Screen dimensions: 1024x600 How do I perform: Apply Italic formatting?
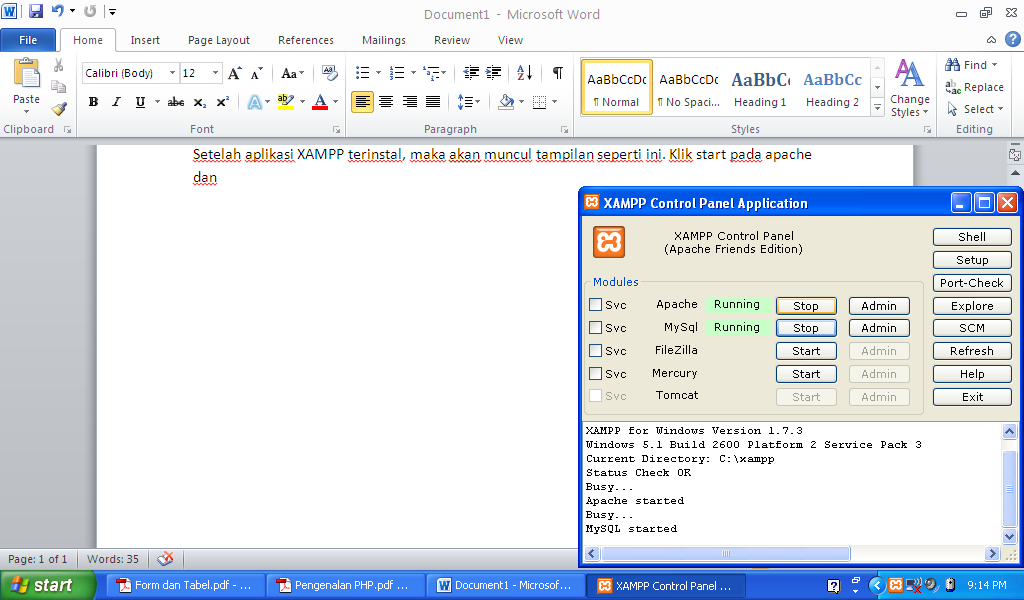tap(116, 102)
